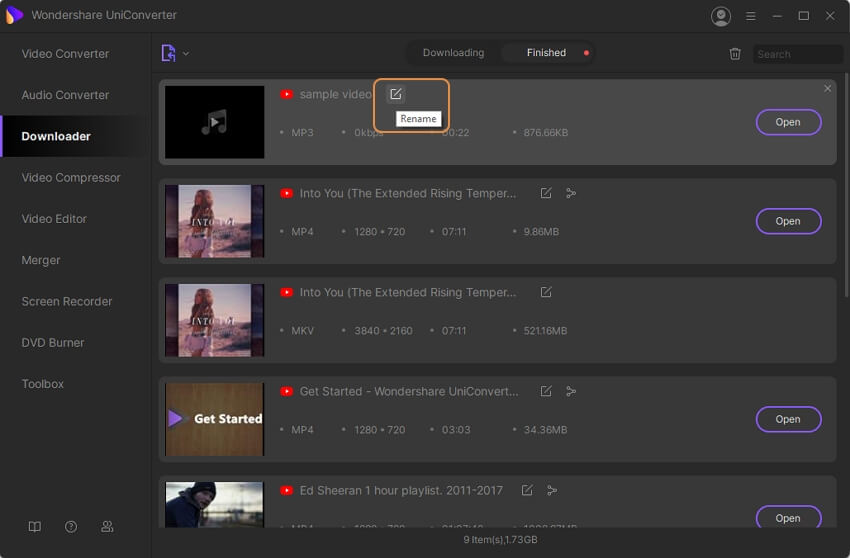Switch to the Downloading tab
This screenshot has height=558, width=850.
pos(453,53)
